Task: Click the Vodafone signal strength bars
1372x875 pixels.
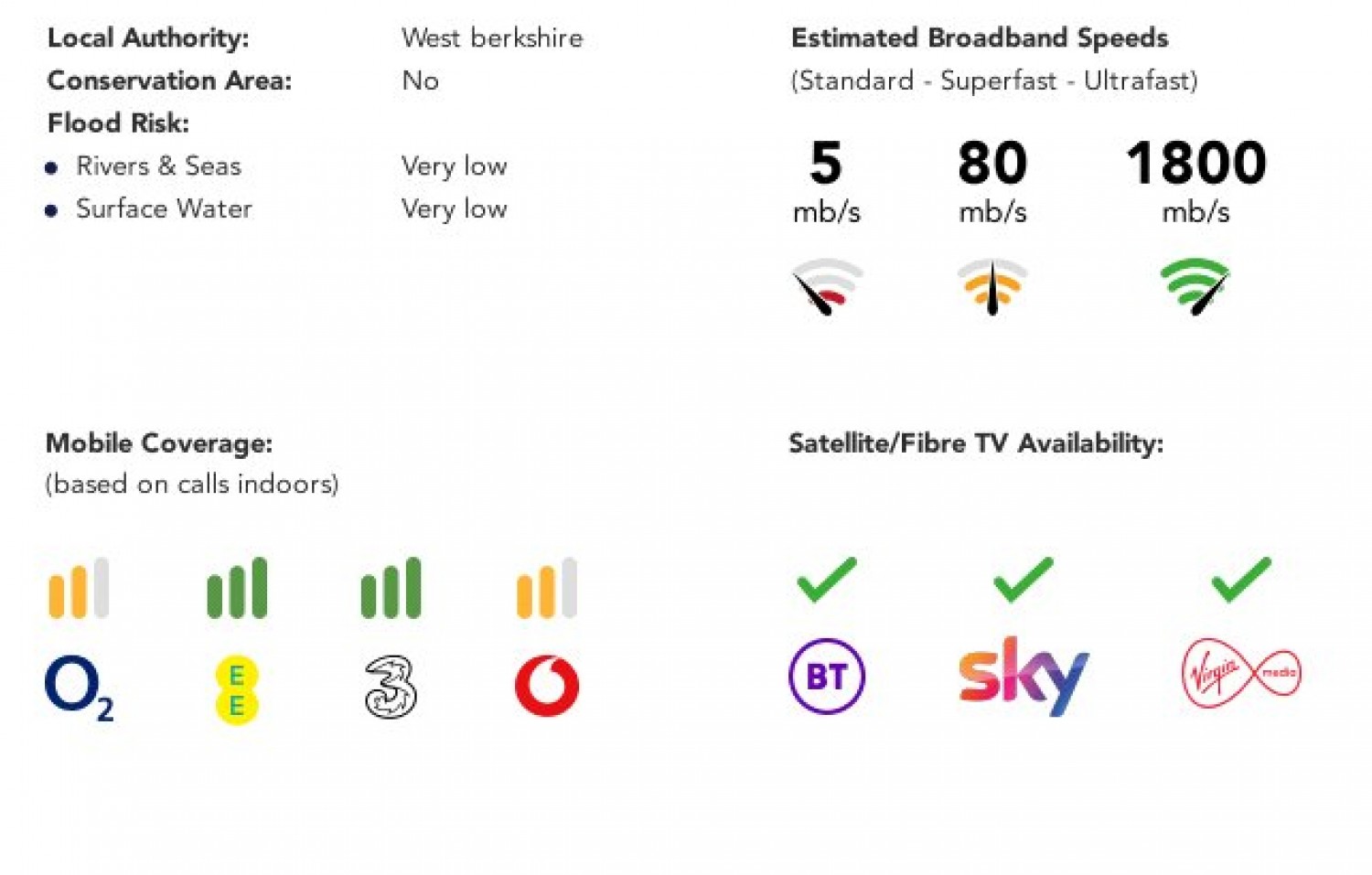Action: (547, 588)
